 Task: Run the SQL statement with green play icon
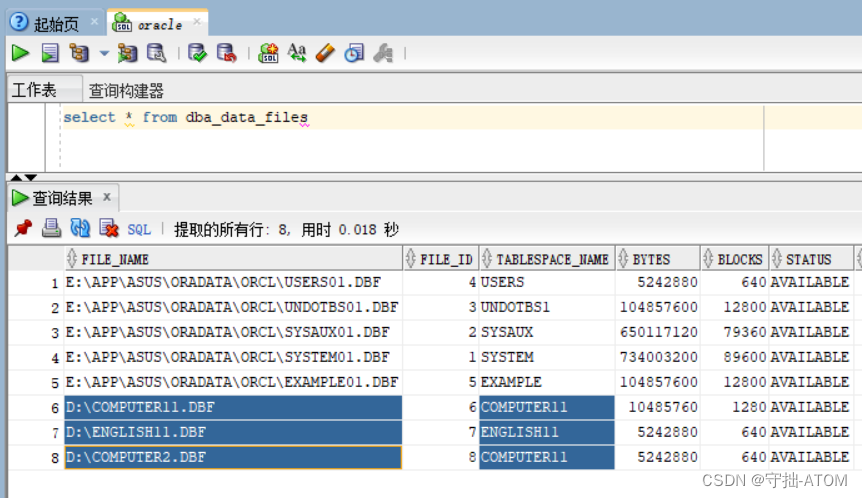20,53
